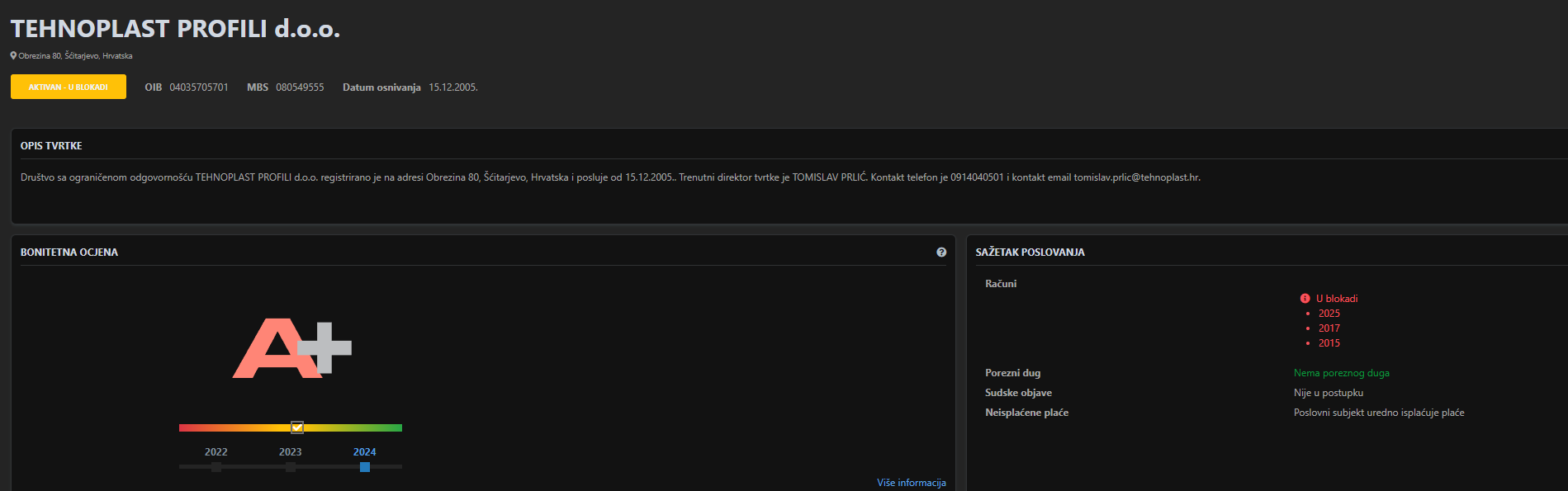Click the blockade year 2017 entry
Viewport: 1568px width, 491px height.
[1329, 328]
